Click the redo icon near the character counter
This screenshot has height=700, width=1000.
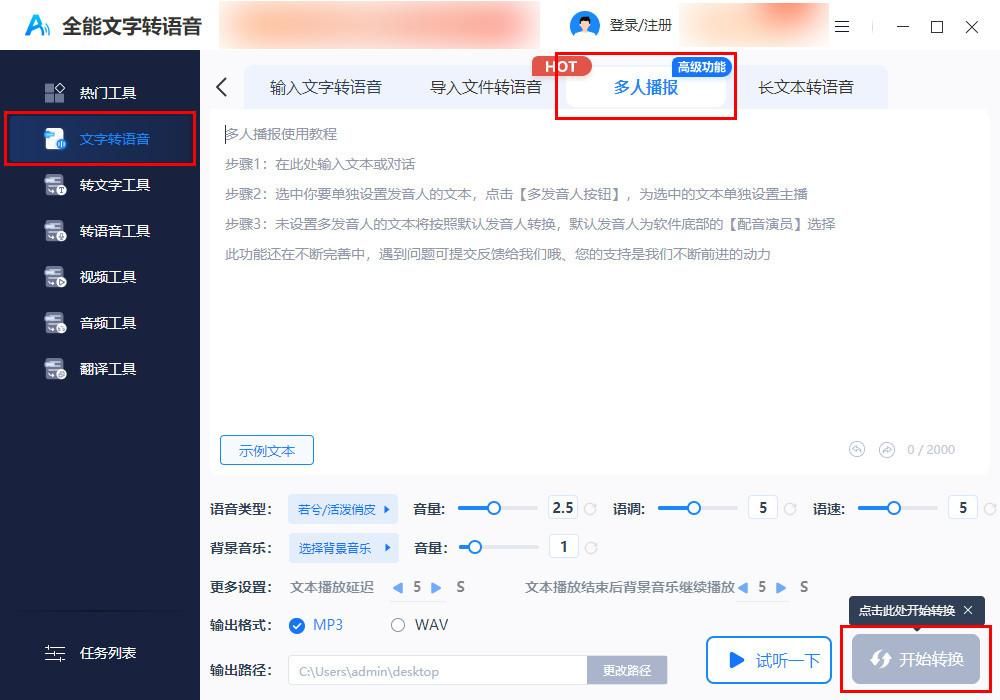pyautogui.click(x=886, y=449)
